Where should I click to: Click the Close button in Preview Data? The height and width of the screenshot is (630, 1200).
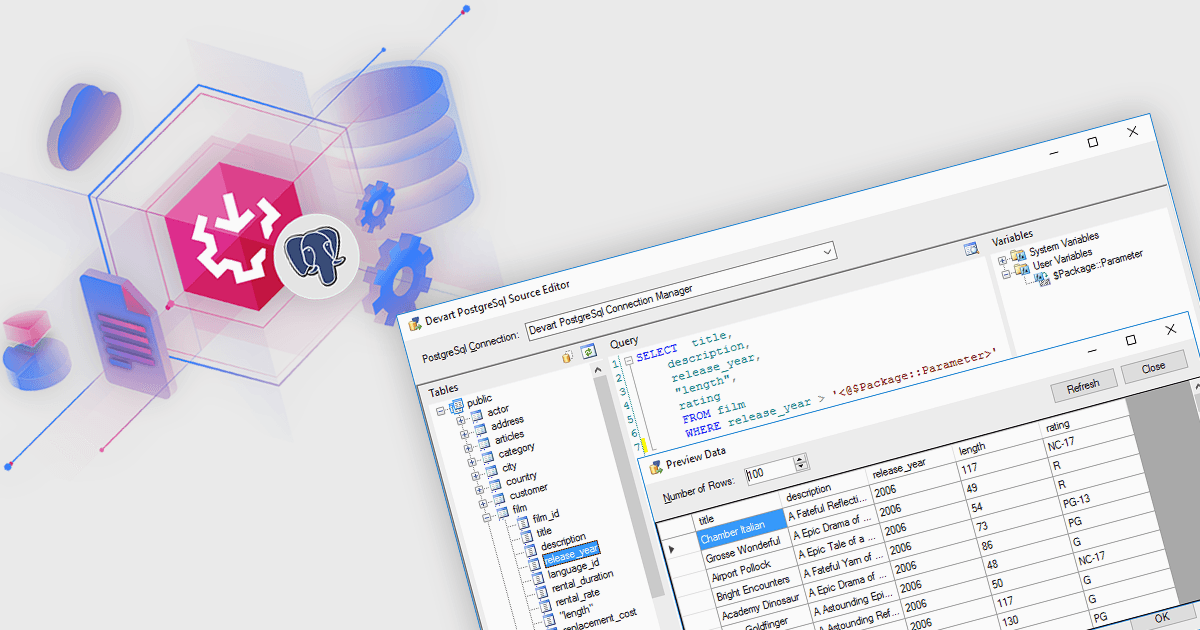(x=1154, y=367)
